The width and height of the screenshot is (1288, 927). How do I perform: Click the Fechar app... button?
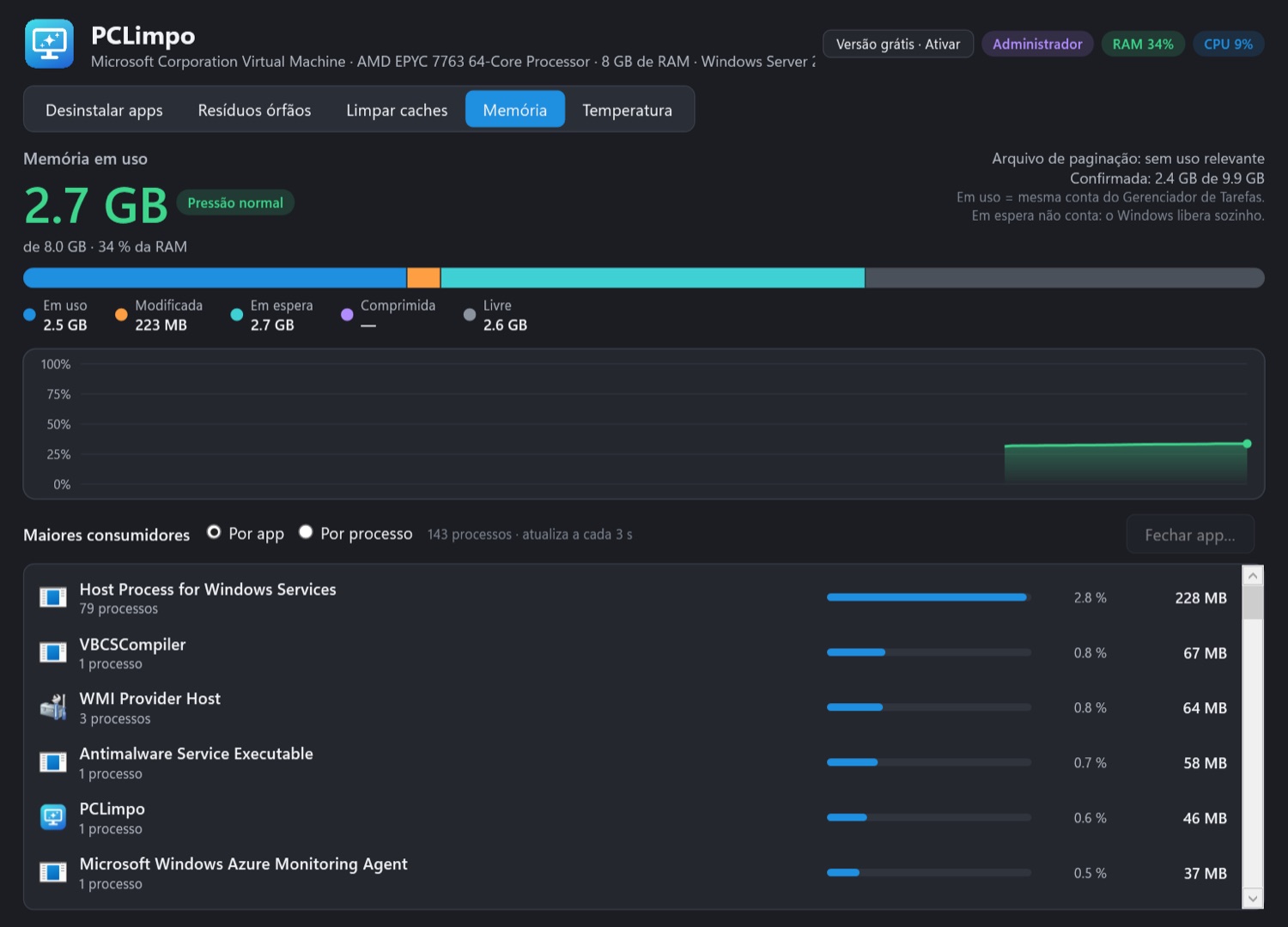pos(1190,535)
